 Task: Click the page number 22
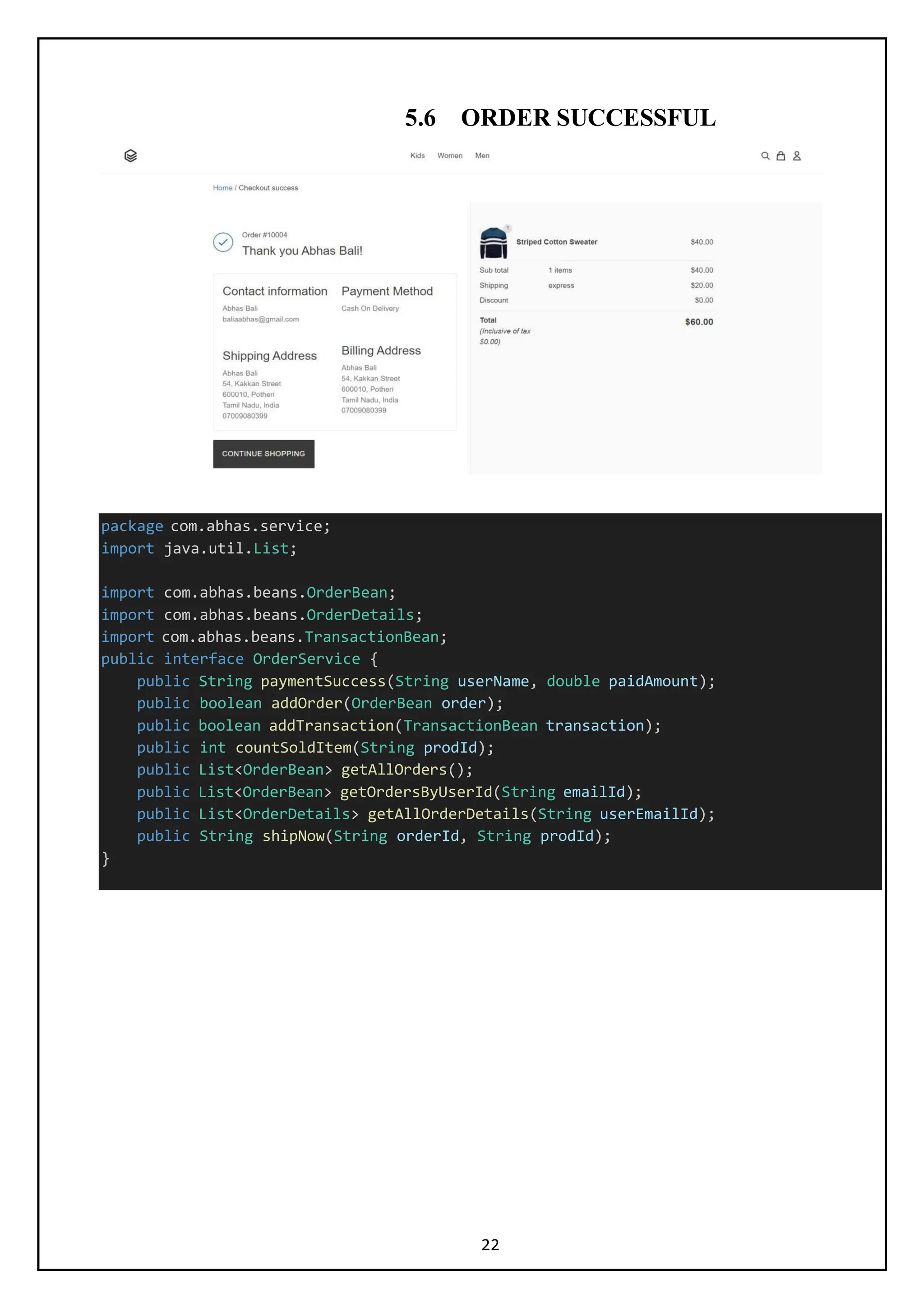point(490,1245)
